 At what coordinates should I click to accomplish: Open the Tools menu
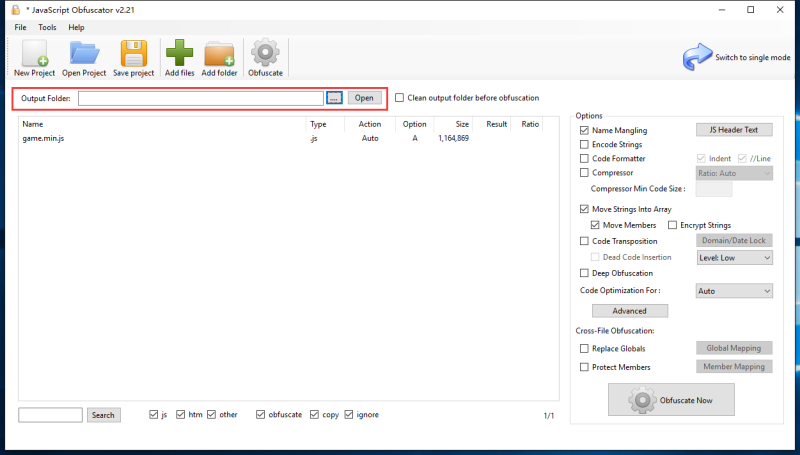(47, 27)
